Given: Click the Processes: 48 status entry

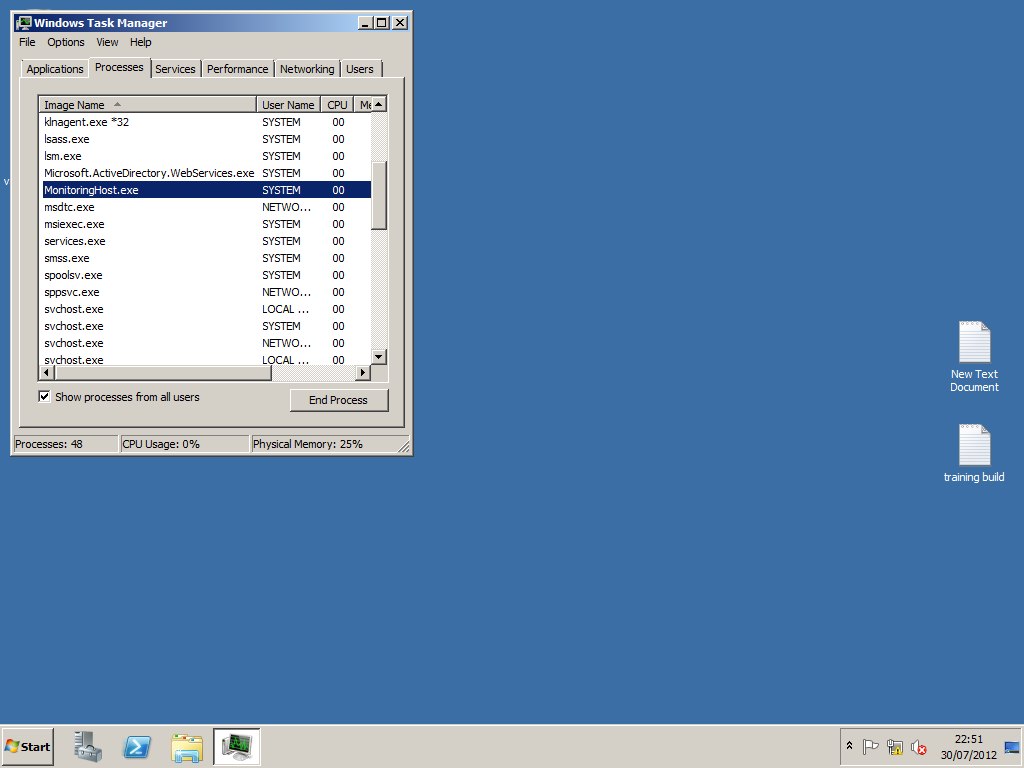Looking at the screenshot, I should pyautogui.click(x=66, y=444).
